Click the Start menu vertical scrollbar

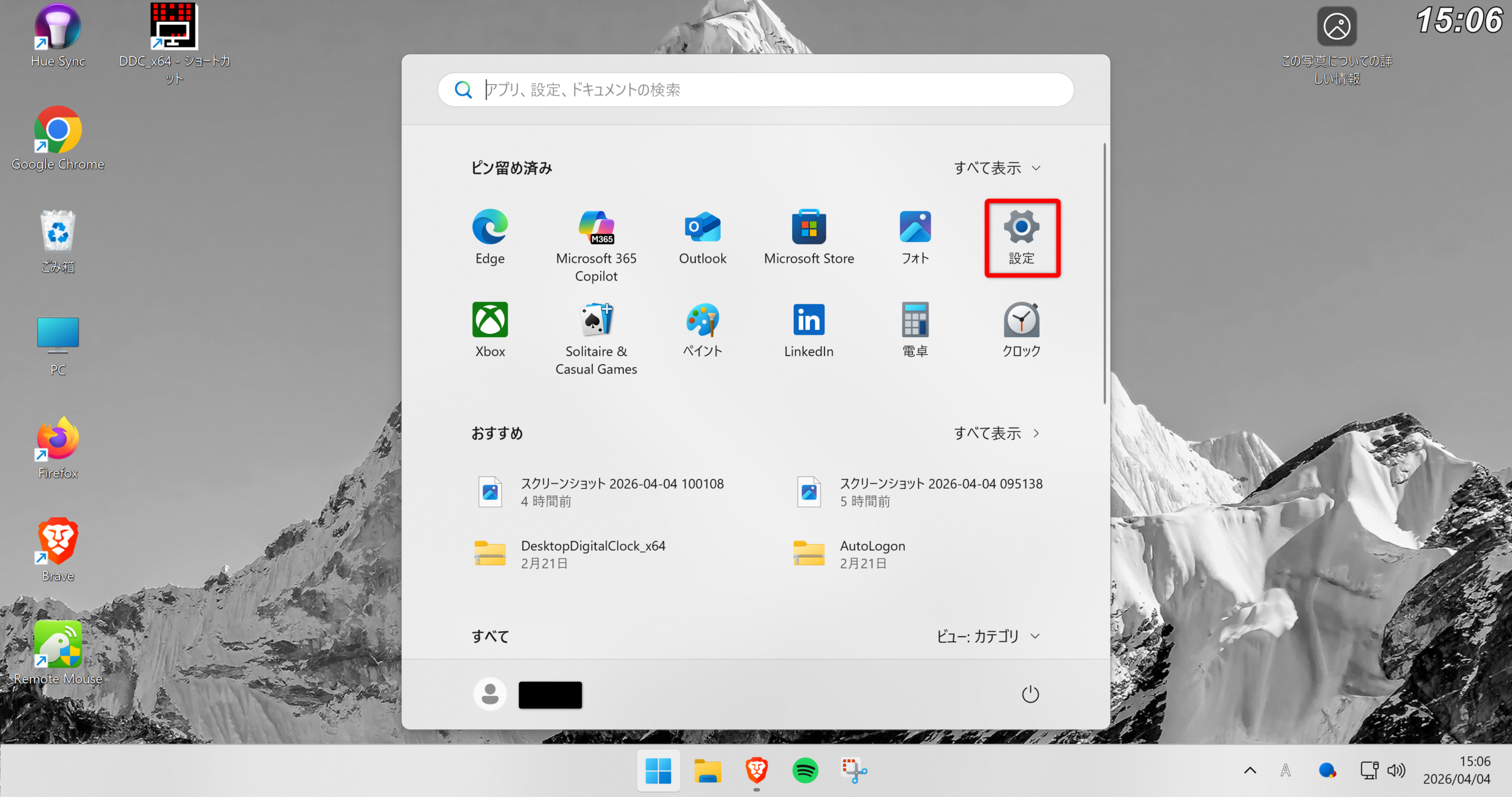[x=1104, y=273]
